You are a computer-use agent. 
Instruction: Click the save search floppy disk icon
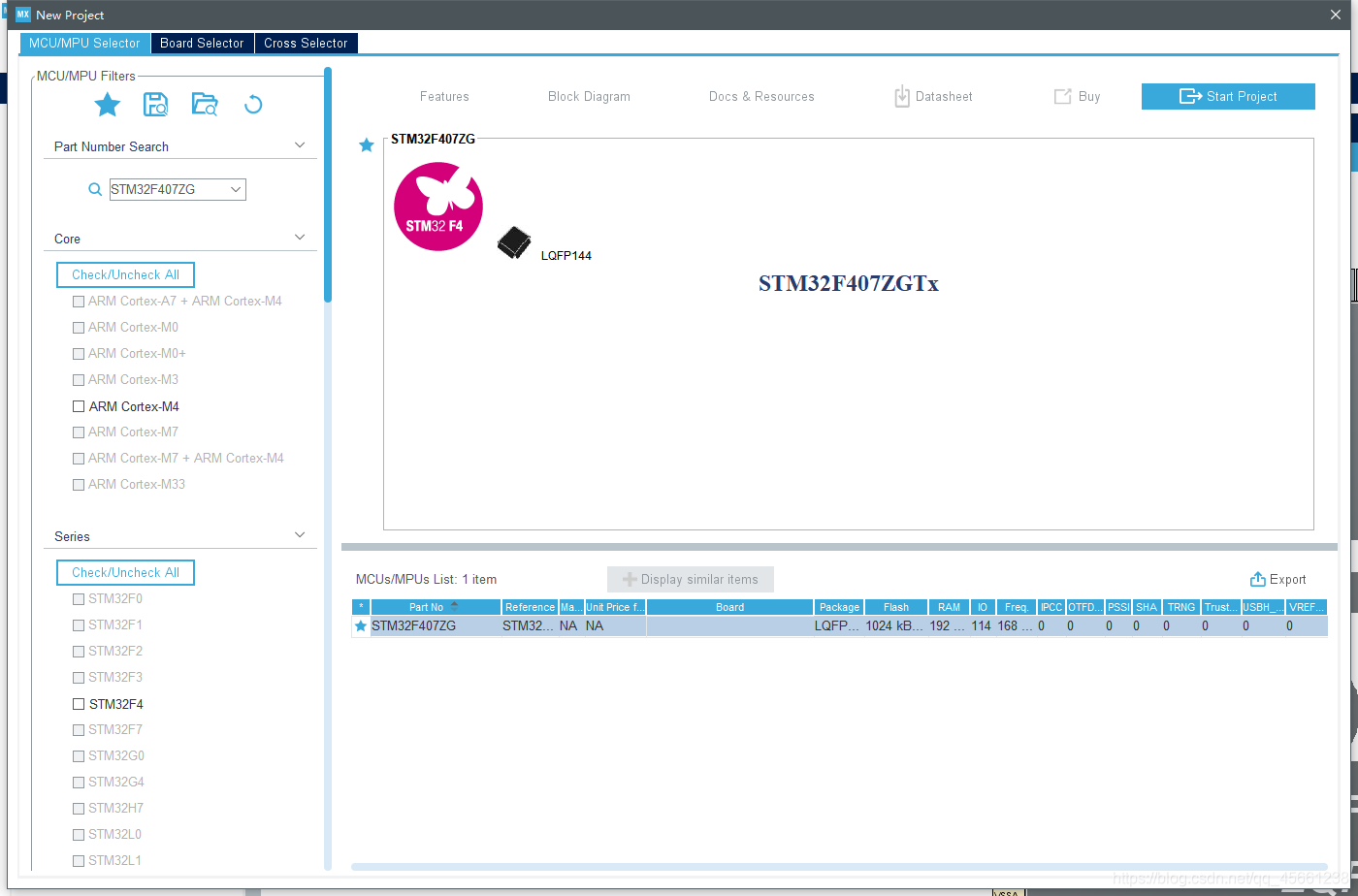click(155, 105)
